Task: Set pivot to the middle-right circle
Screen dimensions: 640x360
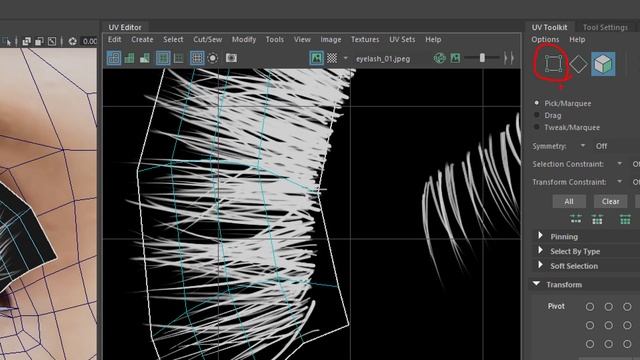Action: (627, 325)
